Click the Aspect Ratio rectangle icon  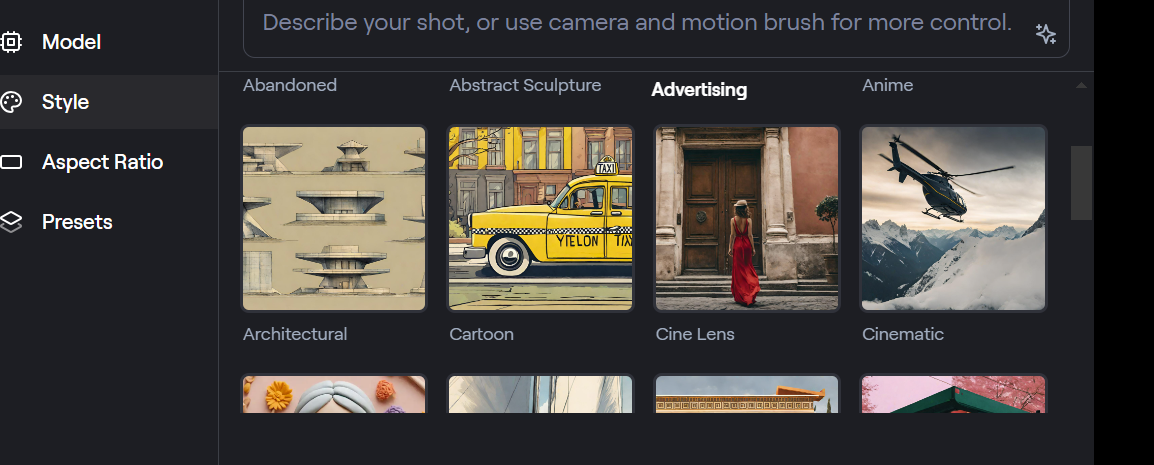[x=11, y=162]
